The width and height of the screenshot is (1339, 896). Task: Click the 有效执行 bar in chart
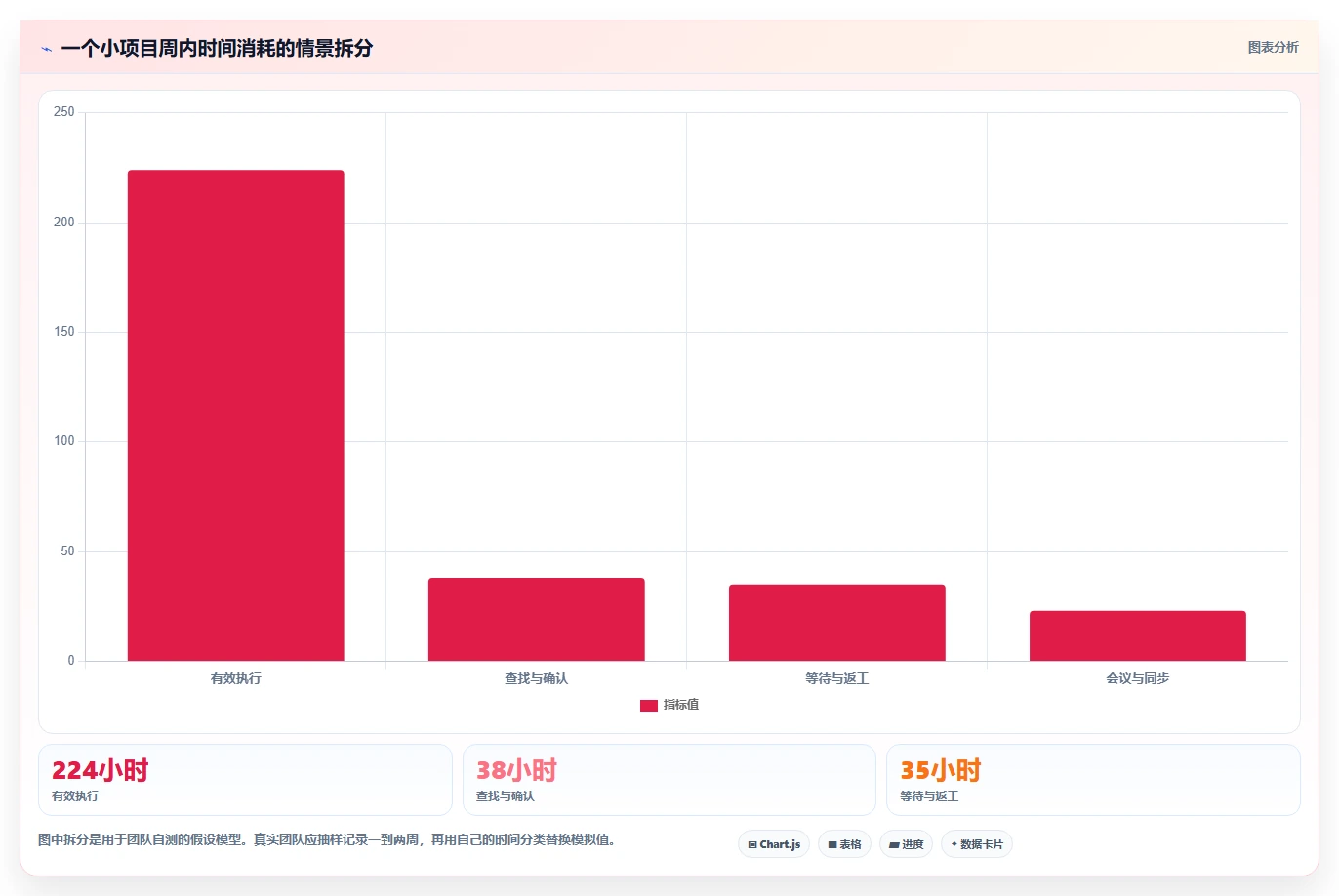(236, 416)
